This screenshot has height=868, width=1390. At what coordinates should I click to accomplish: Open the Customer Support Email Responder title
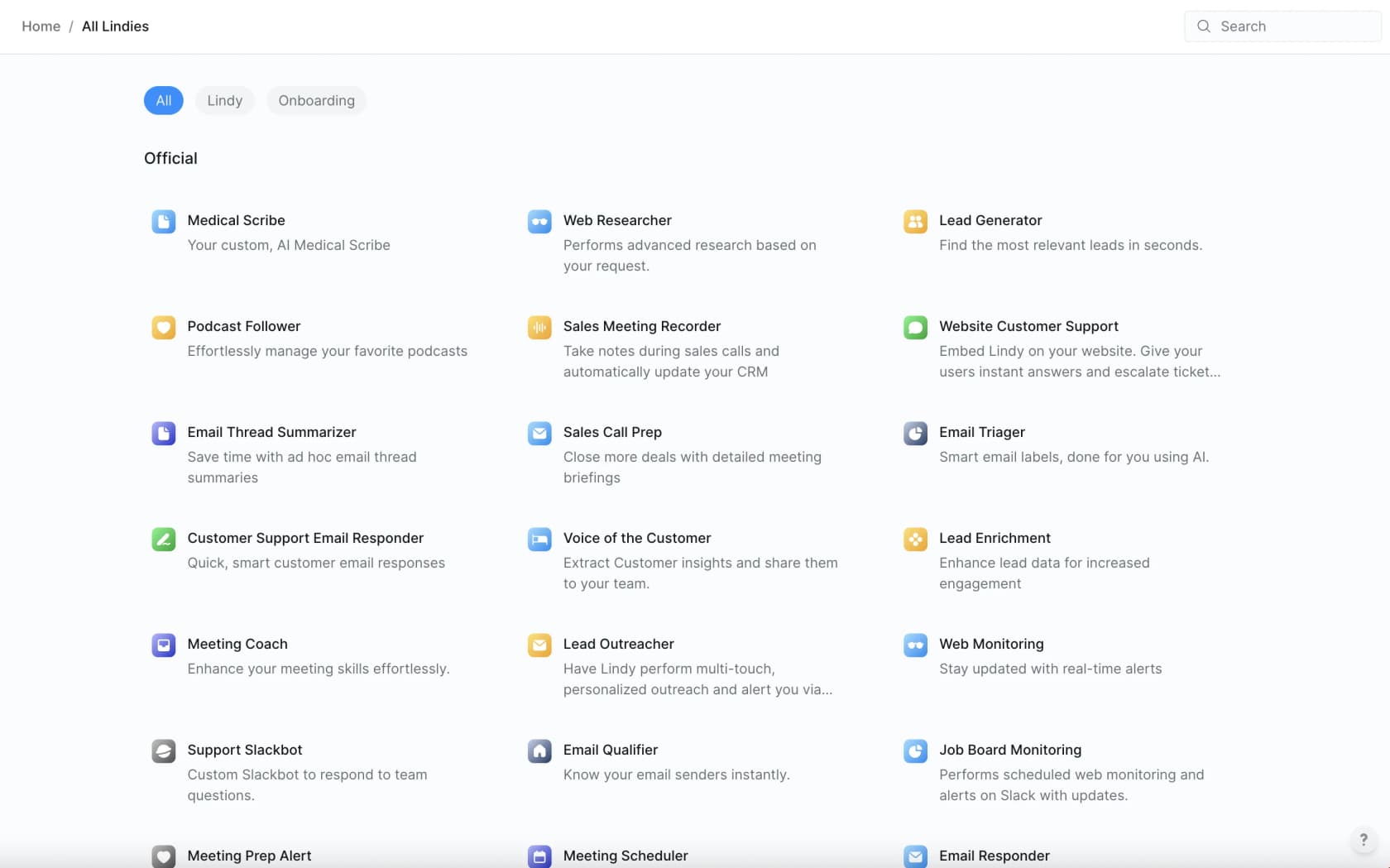pyautogui.click(x=305, y=538)
